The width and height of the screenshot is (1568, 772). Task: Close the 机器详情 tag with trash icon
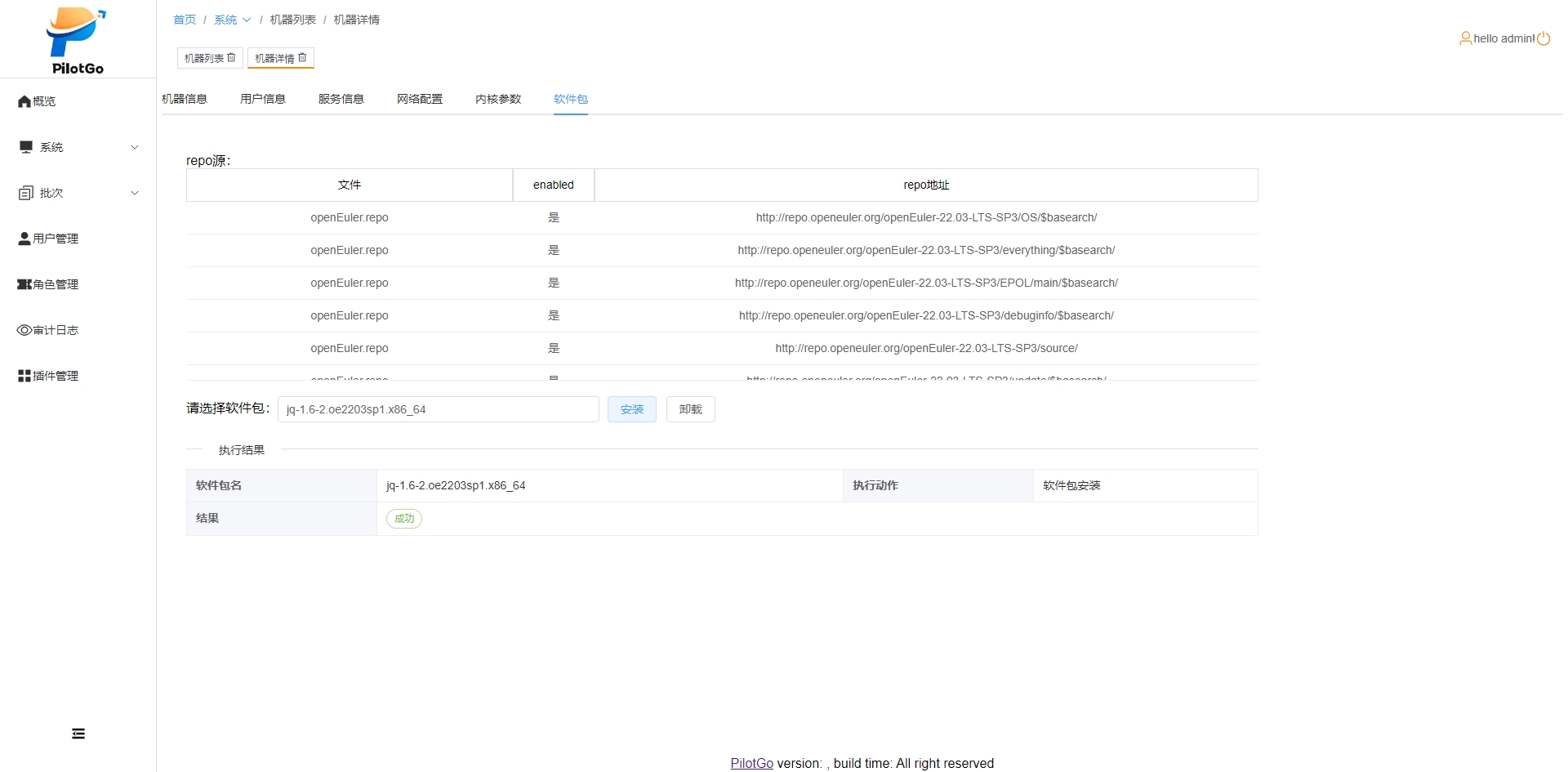click(302, 58)
